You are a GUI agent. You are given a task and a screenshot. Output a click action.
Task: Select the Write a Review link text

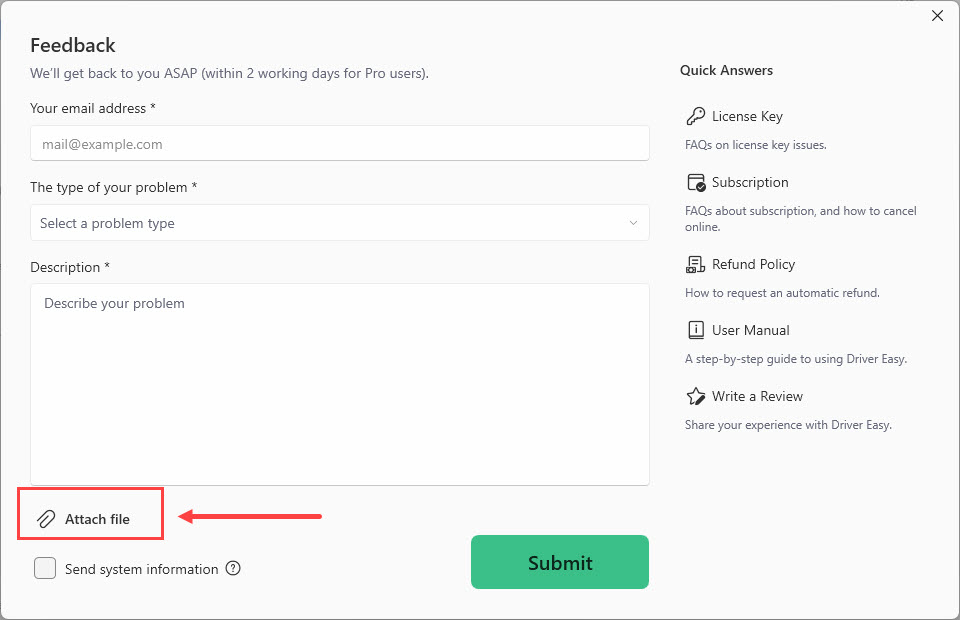[757, 396]
